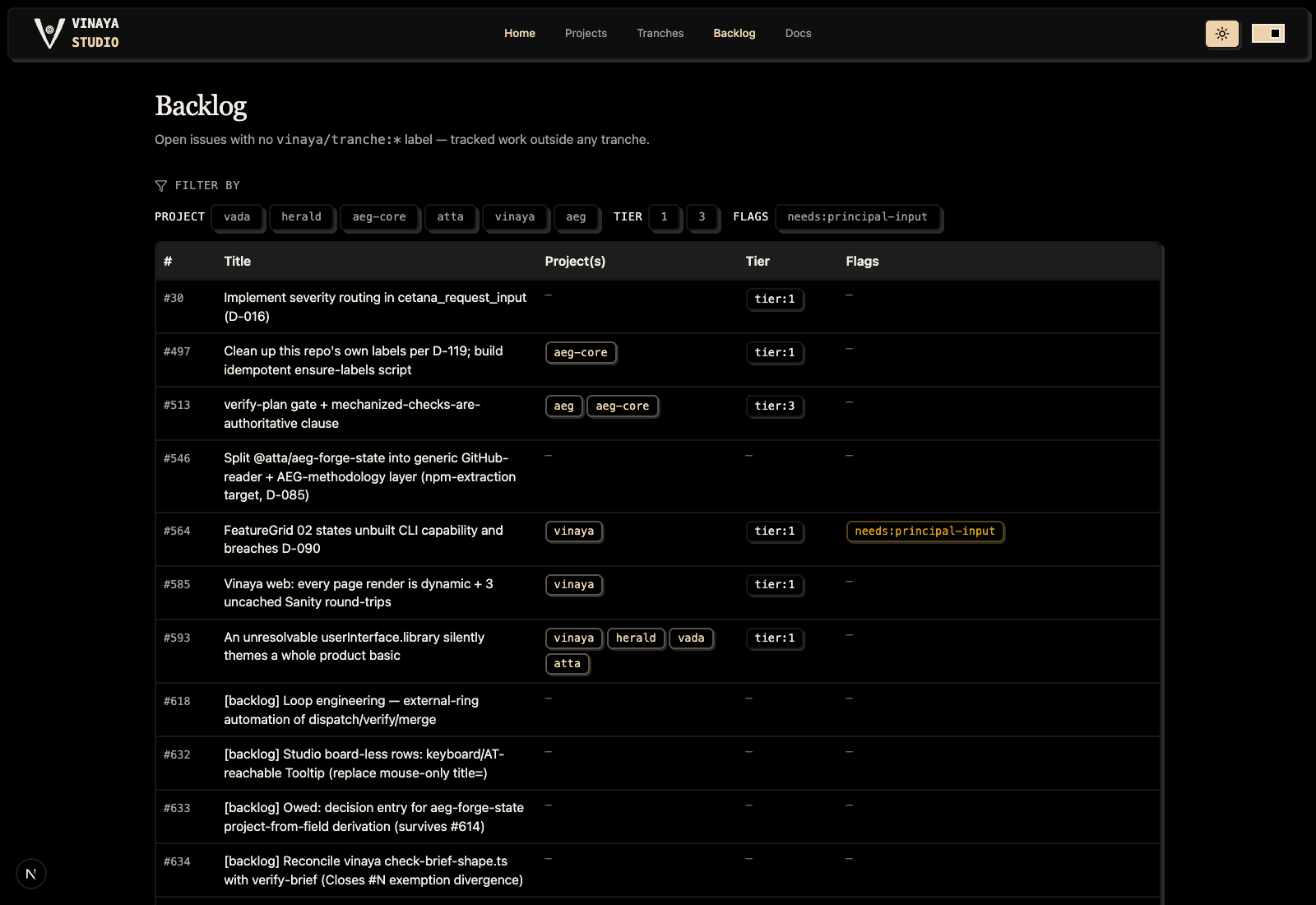Image resolution: width=1316 pixels, height=905 pixels.
Task: Click the Project(s) column header
Action: [x=575, y=262]
